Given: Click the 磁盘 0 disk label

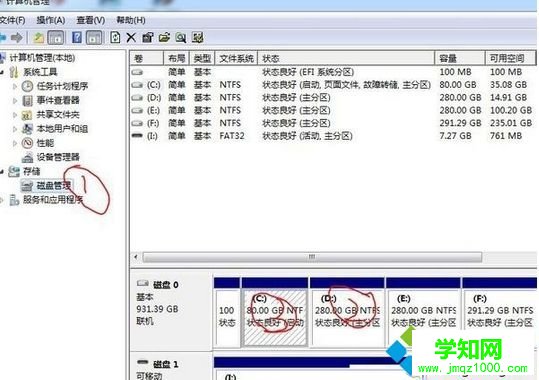Looking at the screenshot, I should click(x=165, y=285).
